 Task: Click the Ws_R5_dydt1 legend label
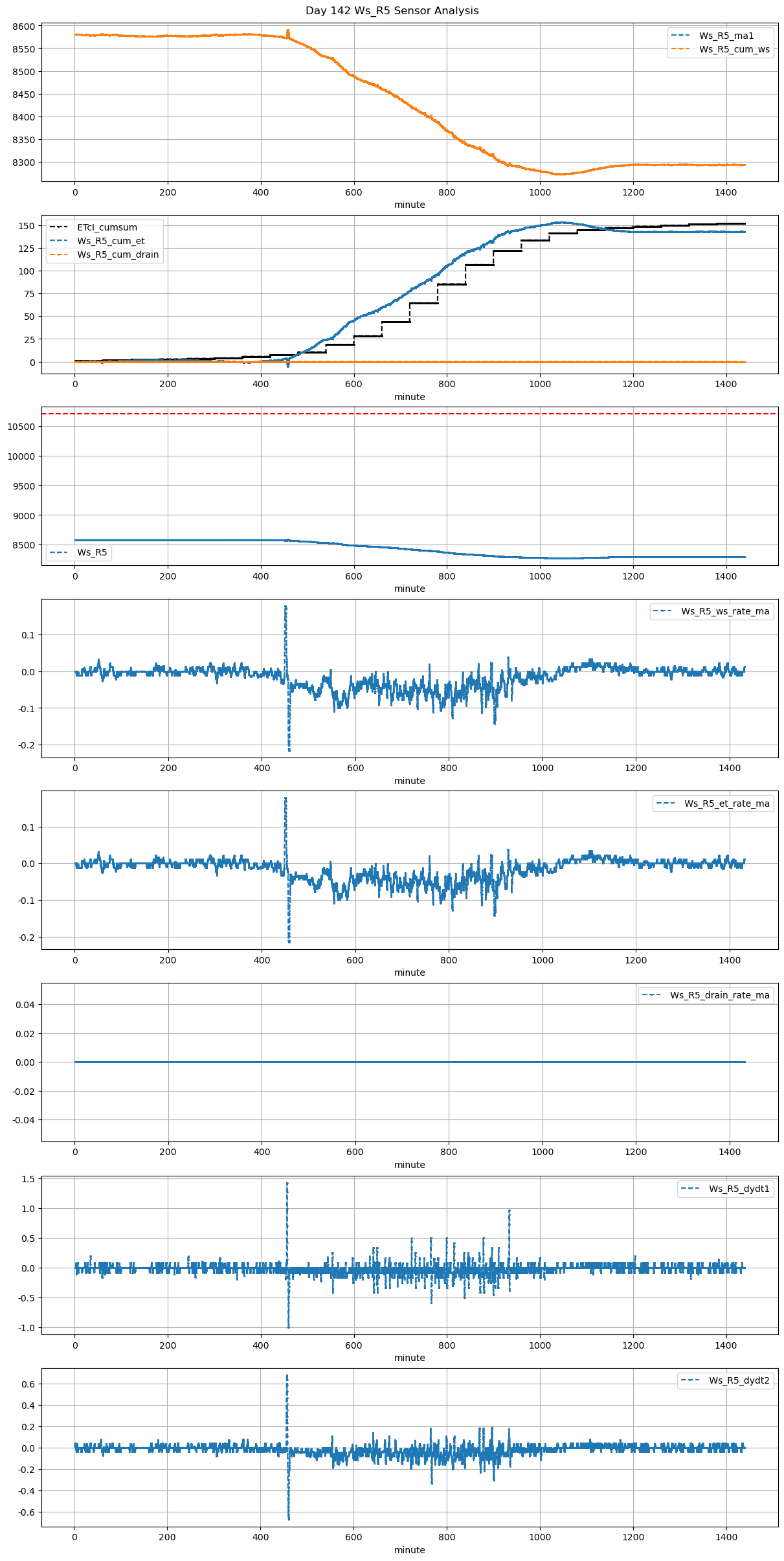pos(739,1189)
